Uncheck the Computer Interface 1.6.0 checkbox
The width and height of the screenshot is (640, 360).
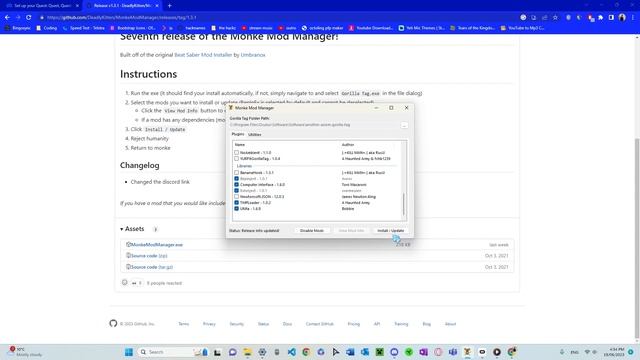click(236, 184)
